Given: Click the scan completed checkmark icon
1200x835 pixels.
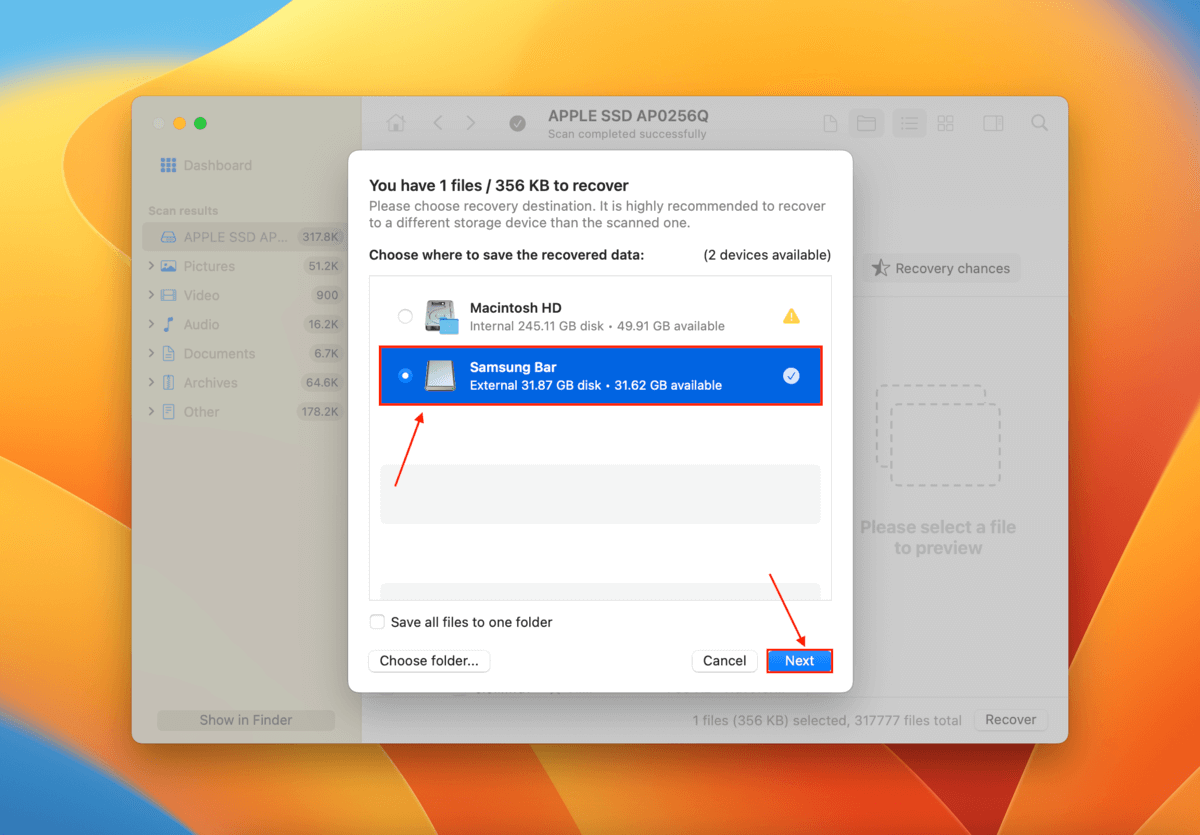Looking at the screenshot, I should [x=517, y=123].
